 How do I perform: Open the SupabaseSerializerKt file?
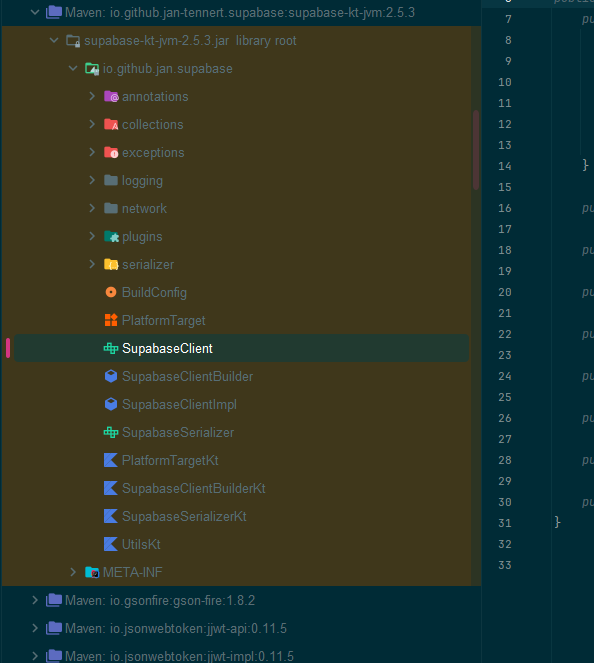pos(184,516)
